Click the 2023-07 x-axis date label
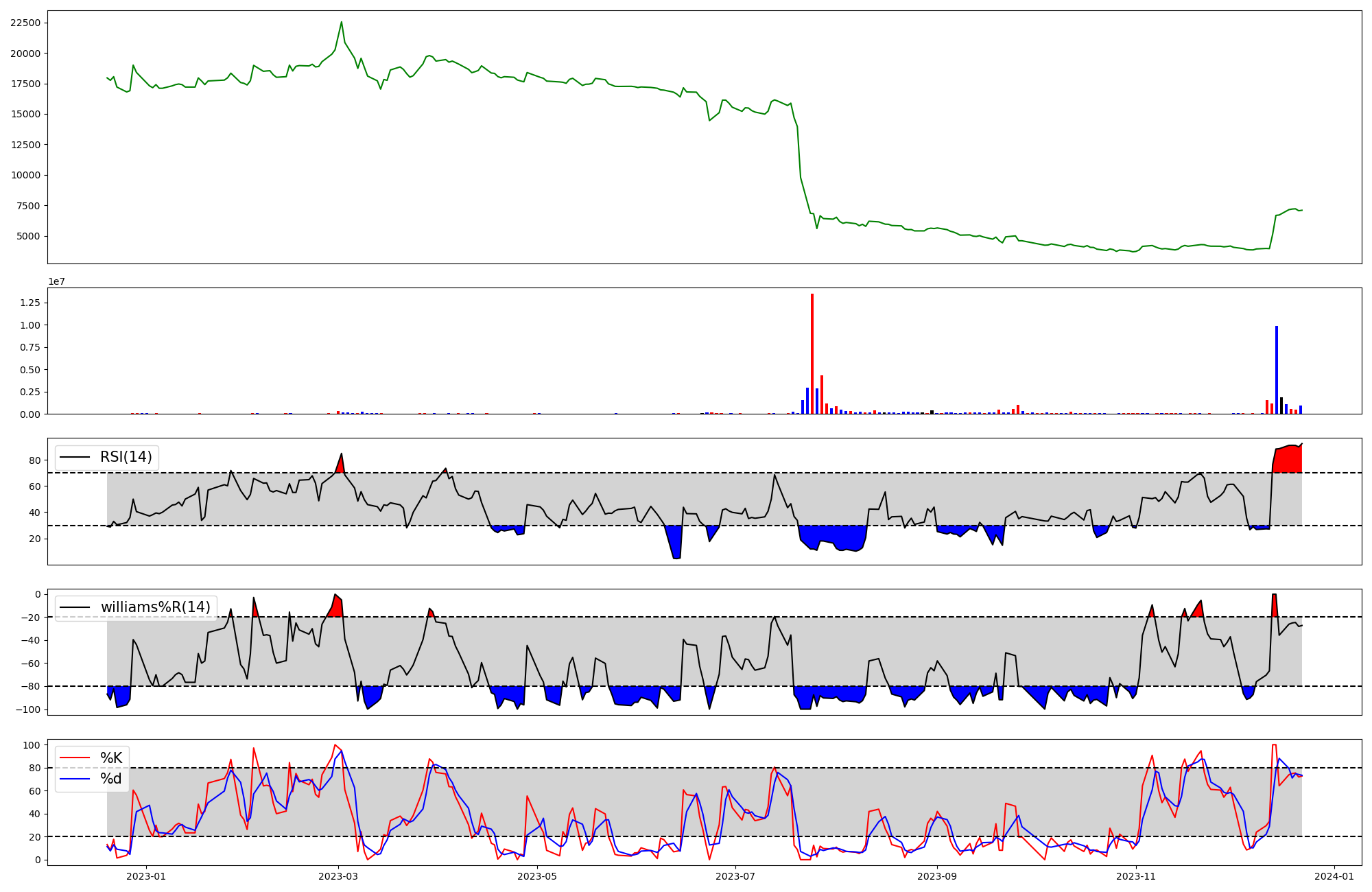Image resolution: width=1372 pixels, height=892 pixels. point(735,876)
